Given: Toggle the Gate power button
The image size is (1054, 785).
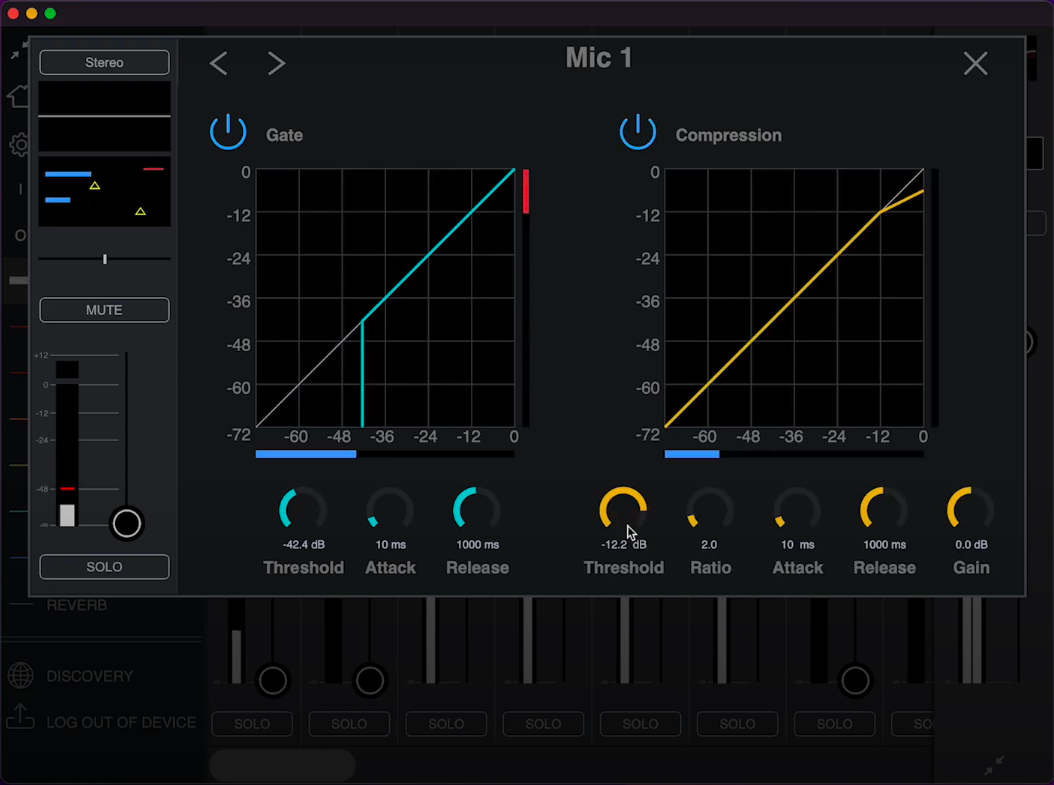Looking at the screenshot, I should tap(228, 132).
